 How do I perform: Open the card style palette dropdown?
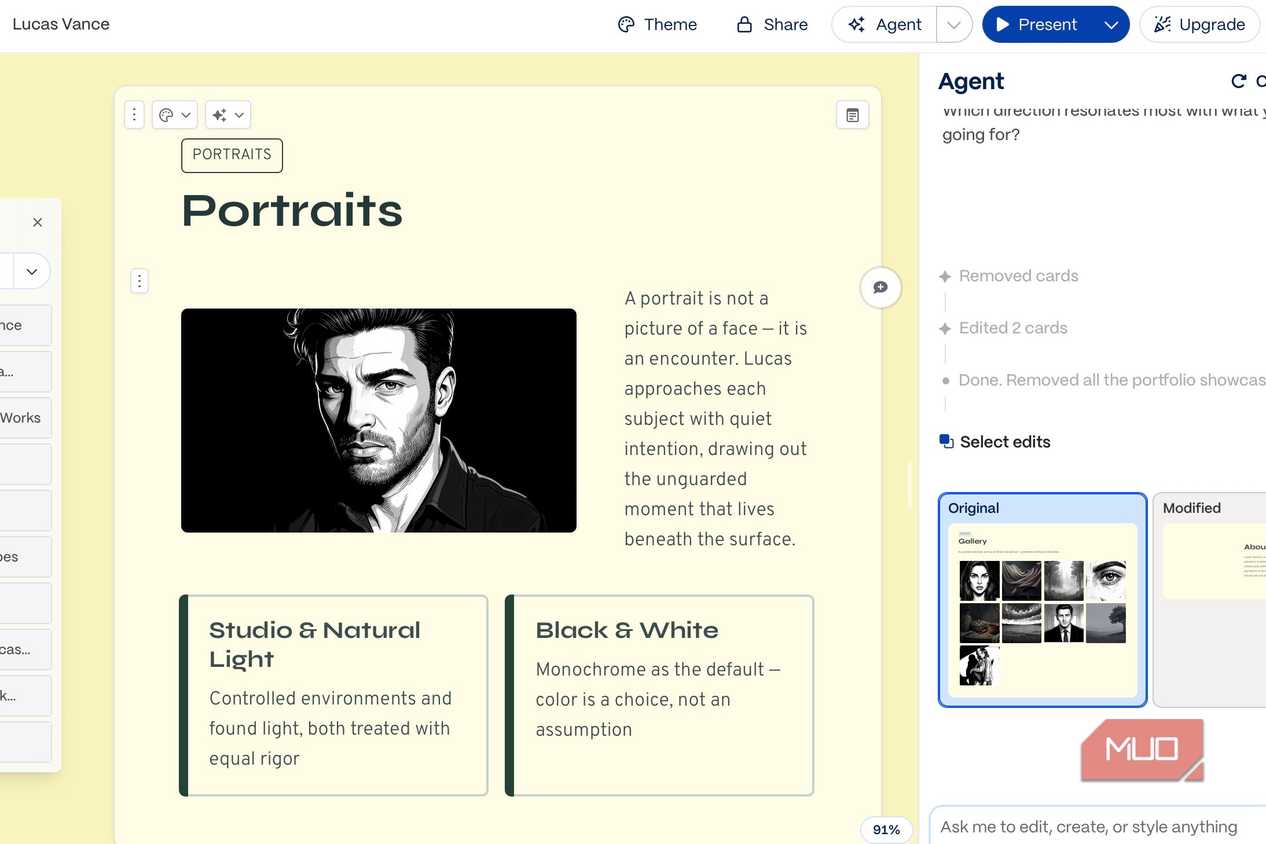coord(174,115)
